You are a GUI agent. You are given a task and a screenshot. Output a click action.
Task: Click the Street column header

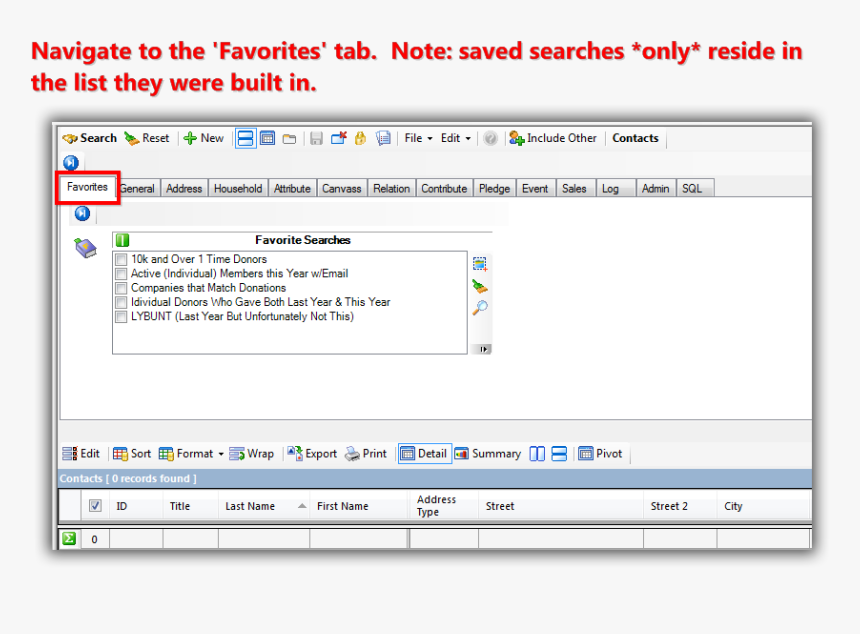click(x=561, y=506)
